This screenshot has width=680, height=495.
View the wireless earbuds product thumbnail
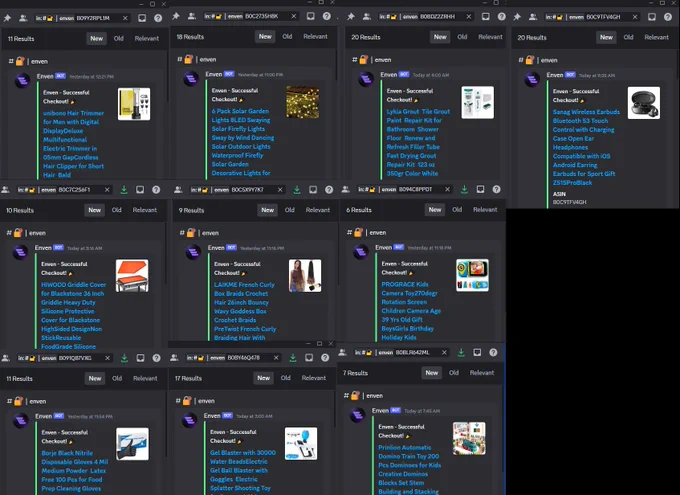point(644,103)
